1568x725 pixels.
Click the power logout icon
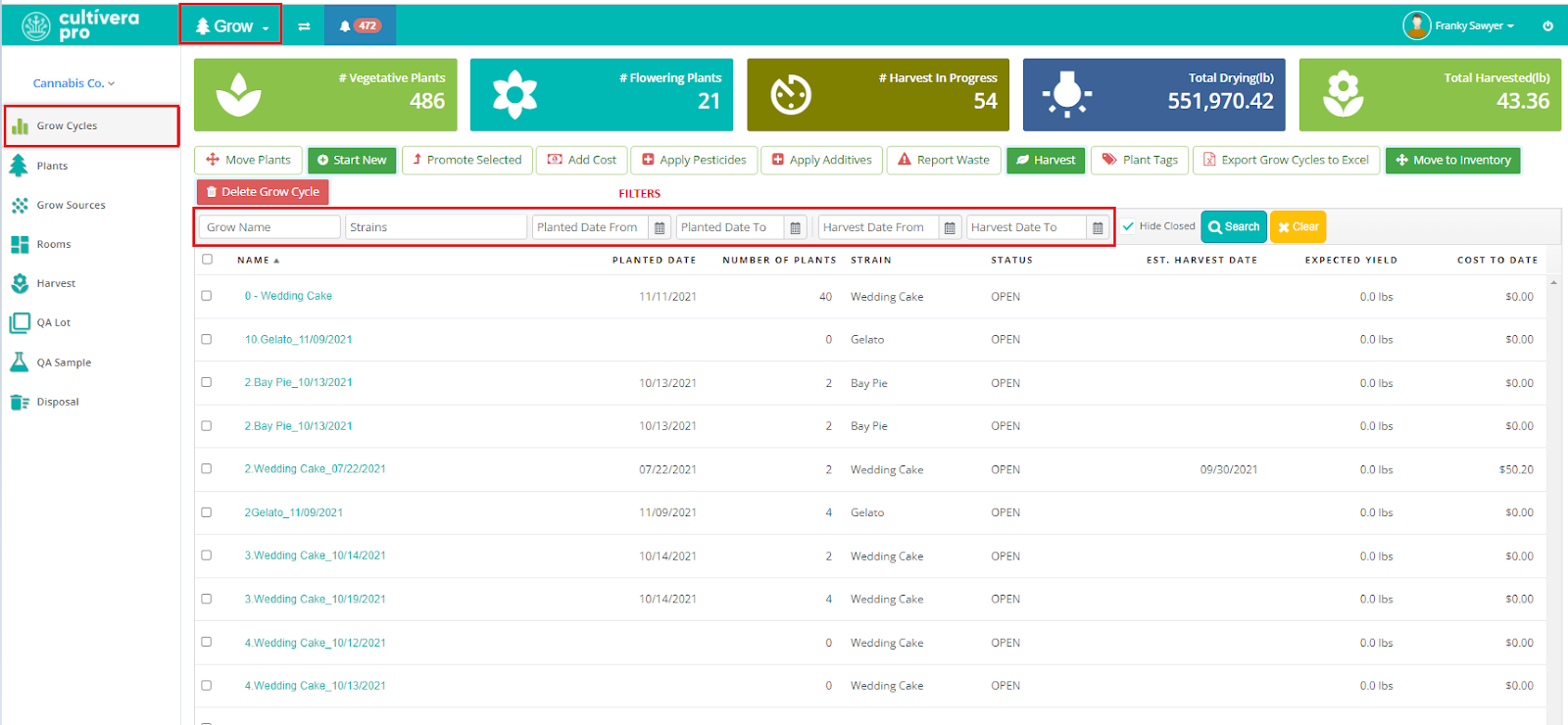(x=1547, y=25)
